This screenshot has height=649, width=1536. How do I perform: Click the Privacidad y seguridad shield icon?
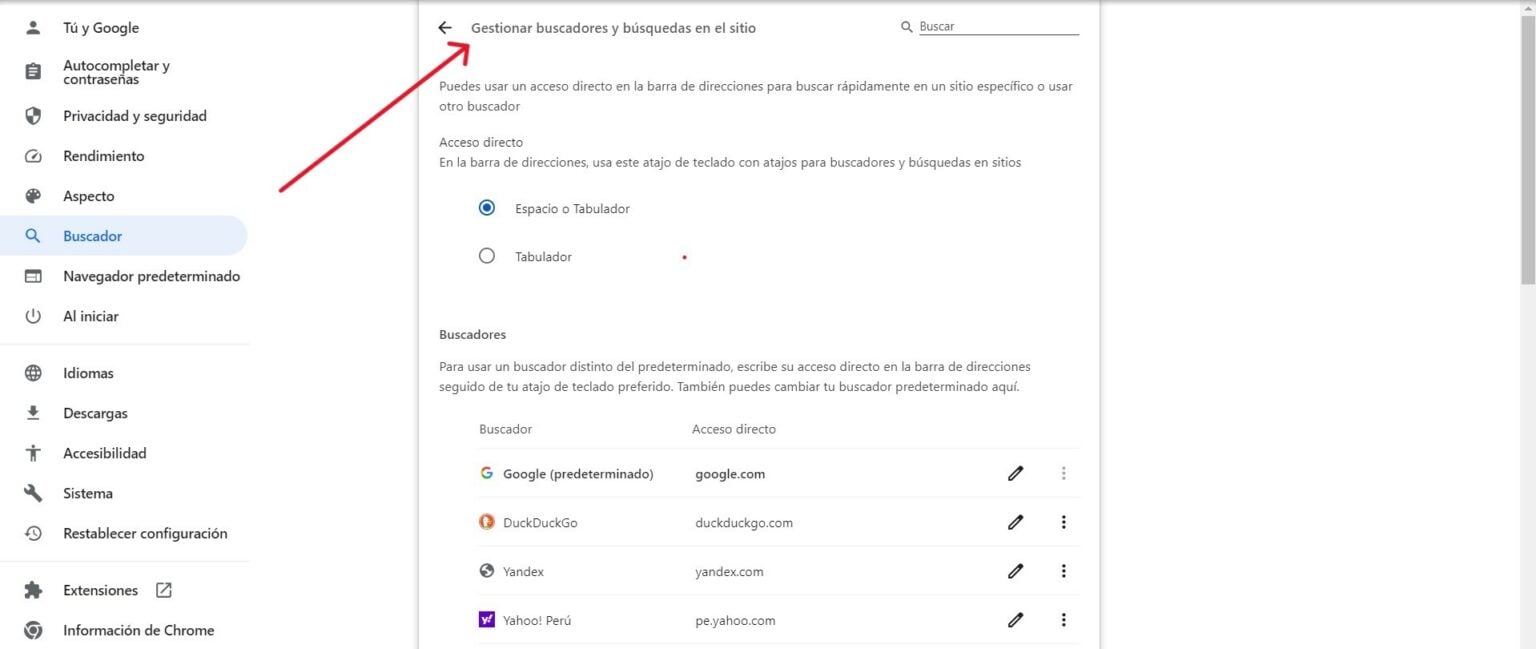tap(32, 115)
